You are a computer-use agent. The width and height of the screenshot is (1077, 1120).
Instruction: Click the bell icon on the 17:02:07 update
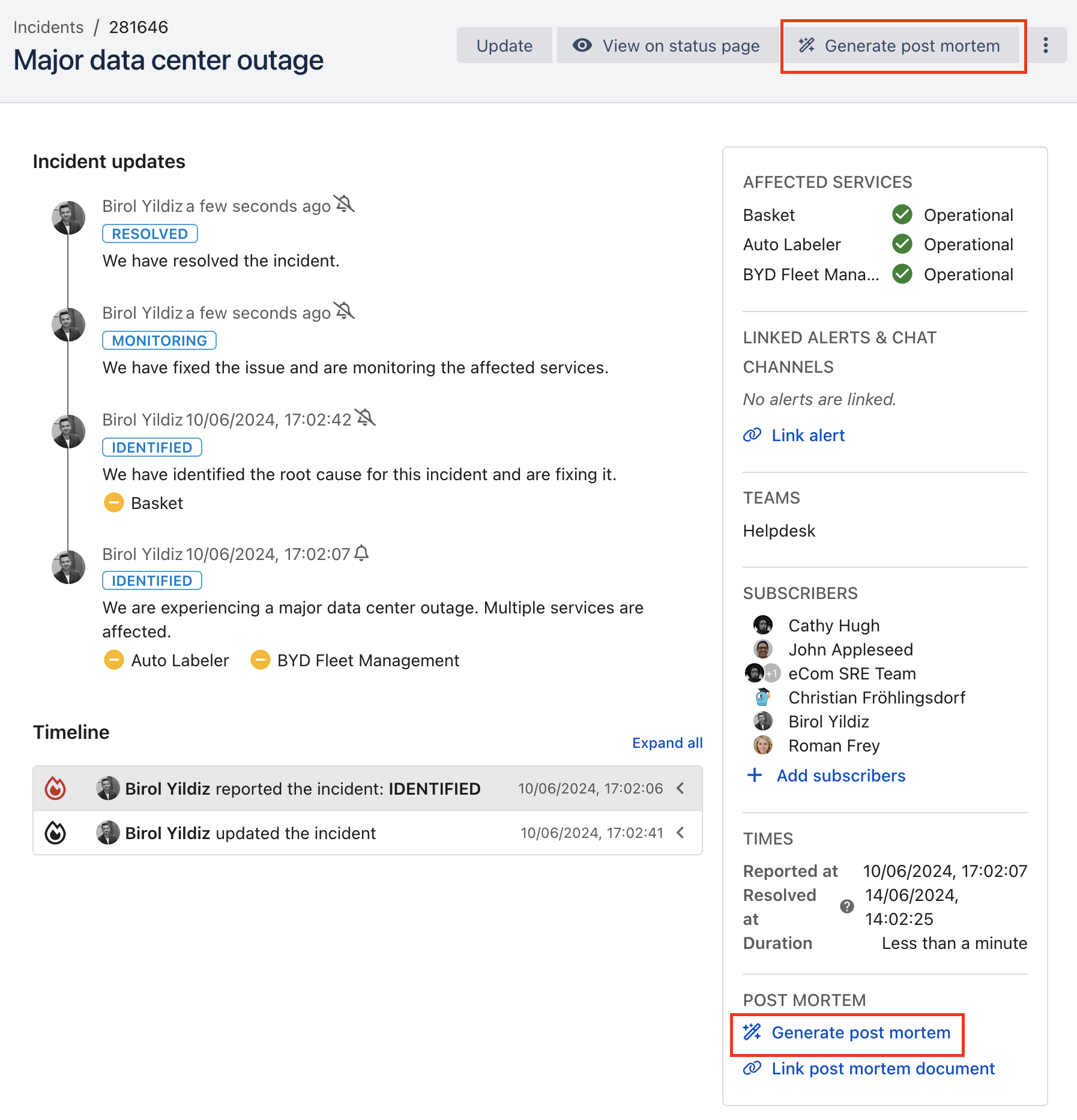361,553
